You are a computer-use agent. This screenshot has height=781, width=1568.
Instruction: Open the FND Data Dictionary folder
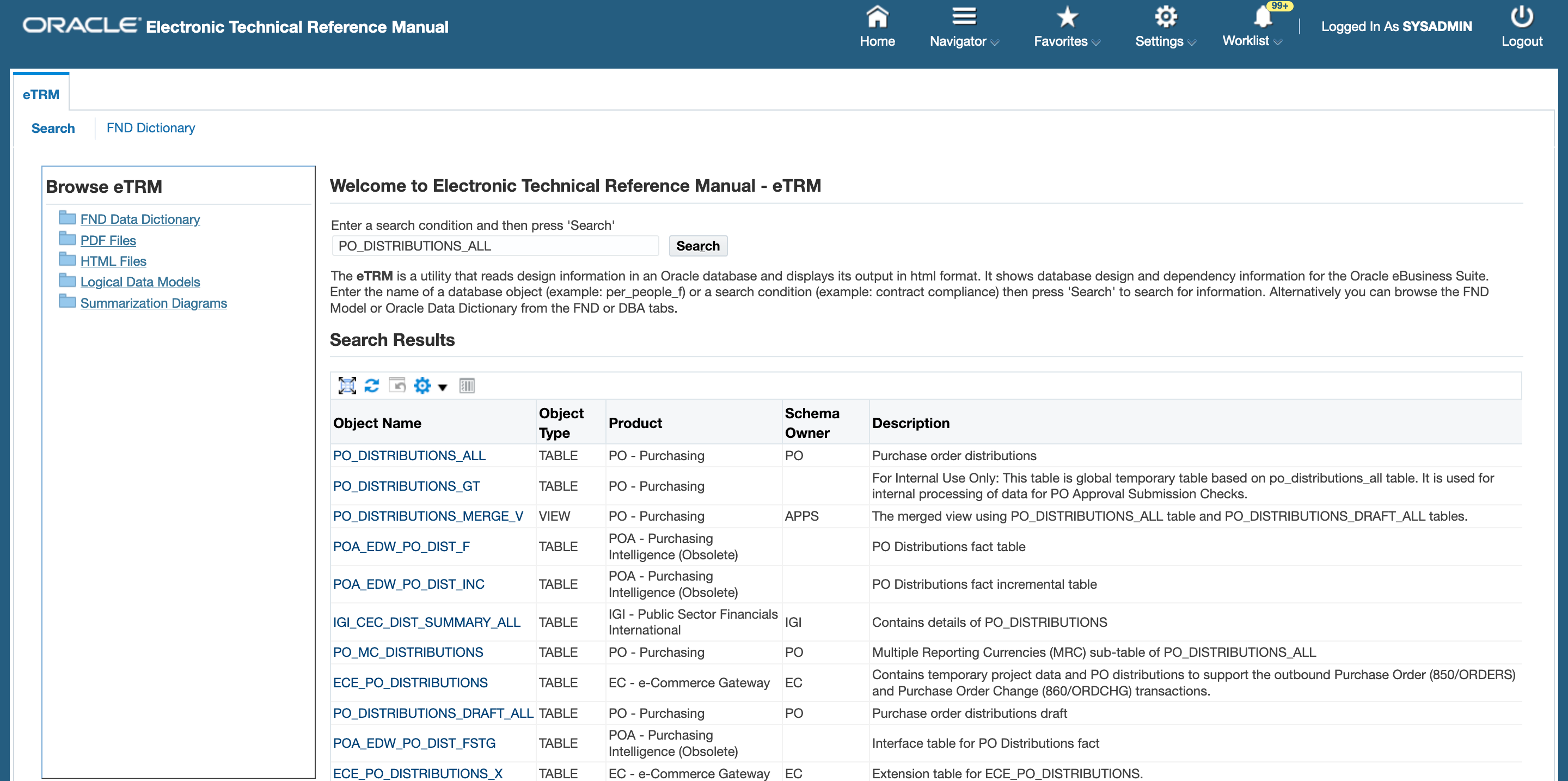point(140,219)
